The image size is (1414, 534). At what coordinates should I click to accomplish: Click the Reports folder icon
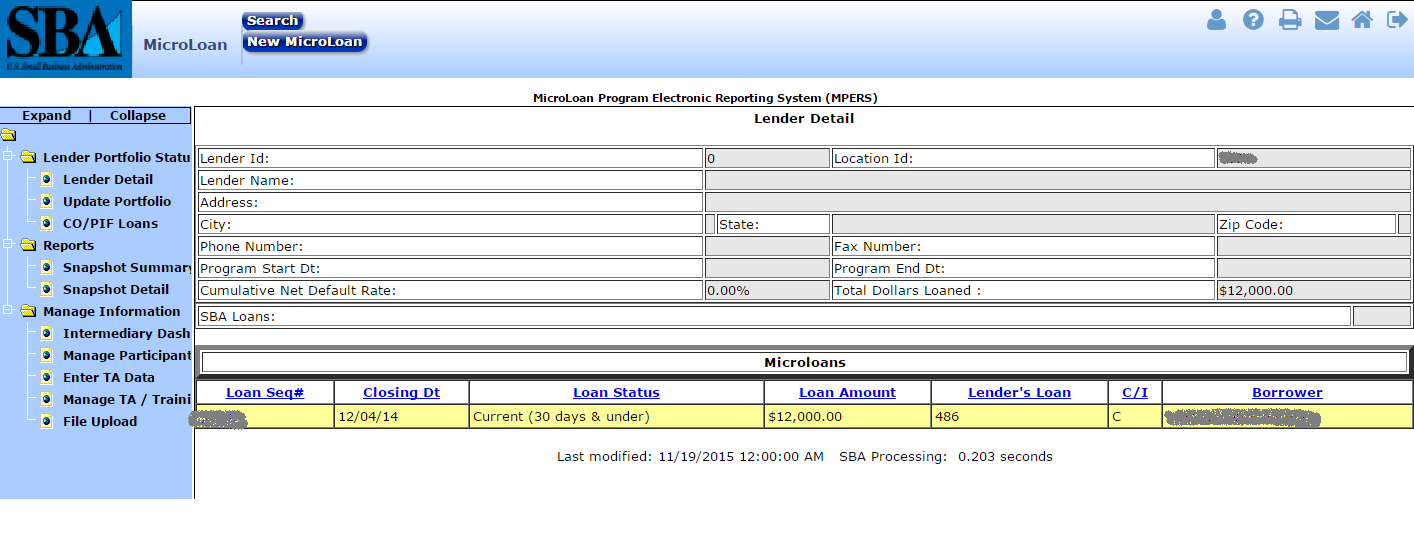click(28, 245)
